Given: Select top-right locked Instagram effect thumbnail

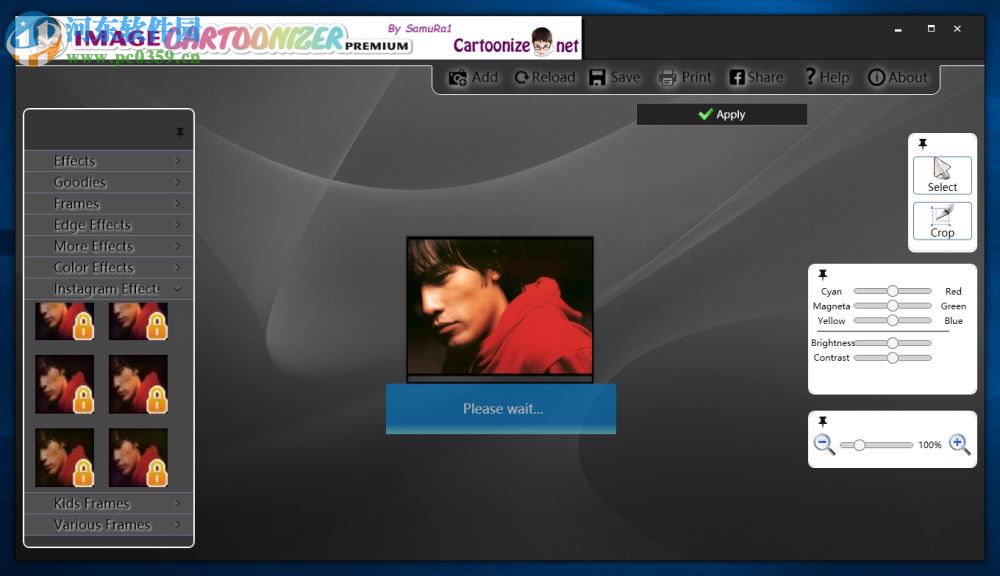Looking at the screenshot, I should (138, 321).
